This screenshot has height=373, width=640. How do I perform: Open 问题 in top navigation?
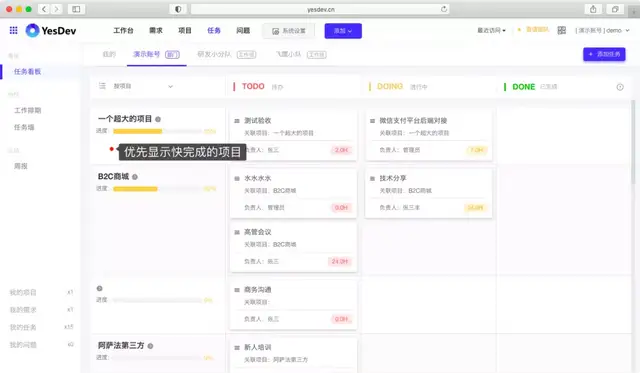pyautogui.click(x=243, y=31)
